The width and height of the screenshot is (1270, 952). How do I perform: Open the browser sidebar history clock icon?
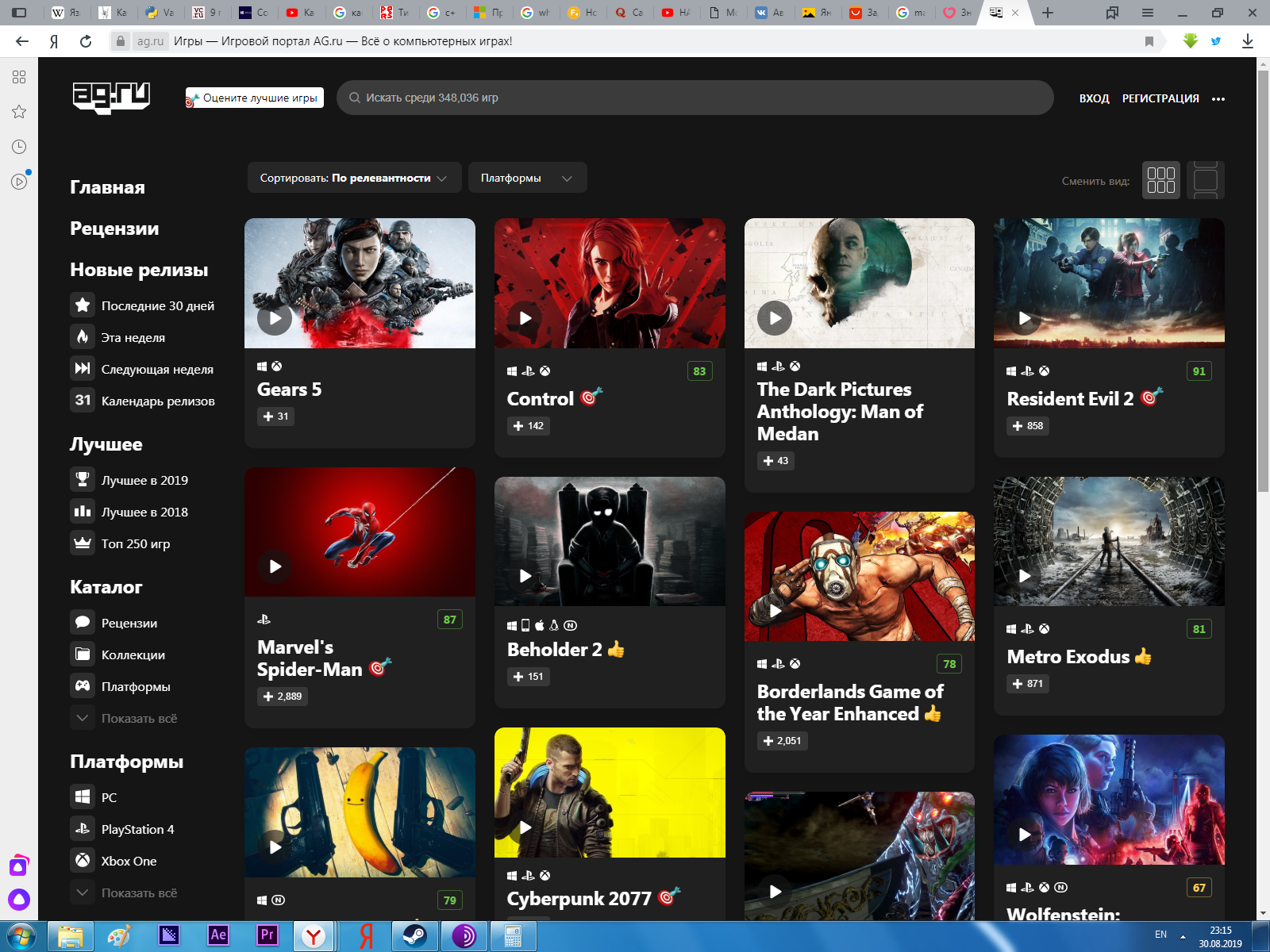tap(19, 147)
